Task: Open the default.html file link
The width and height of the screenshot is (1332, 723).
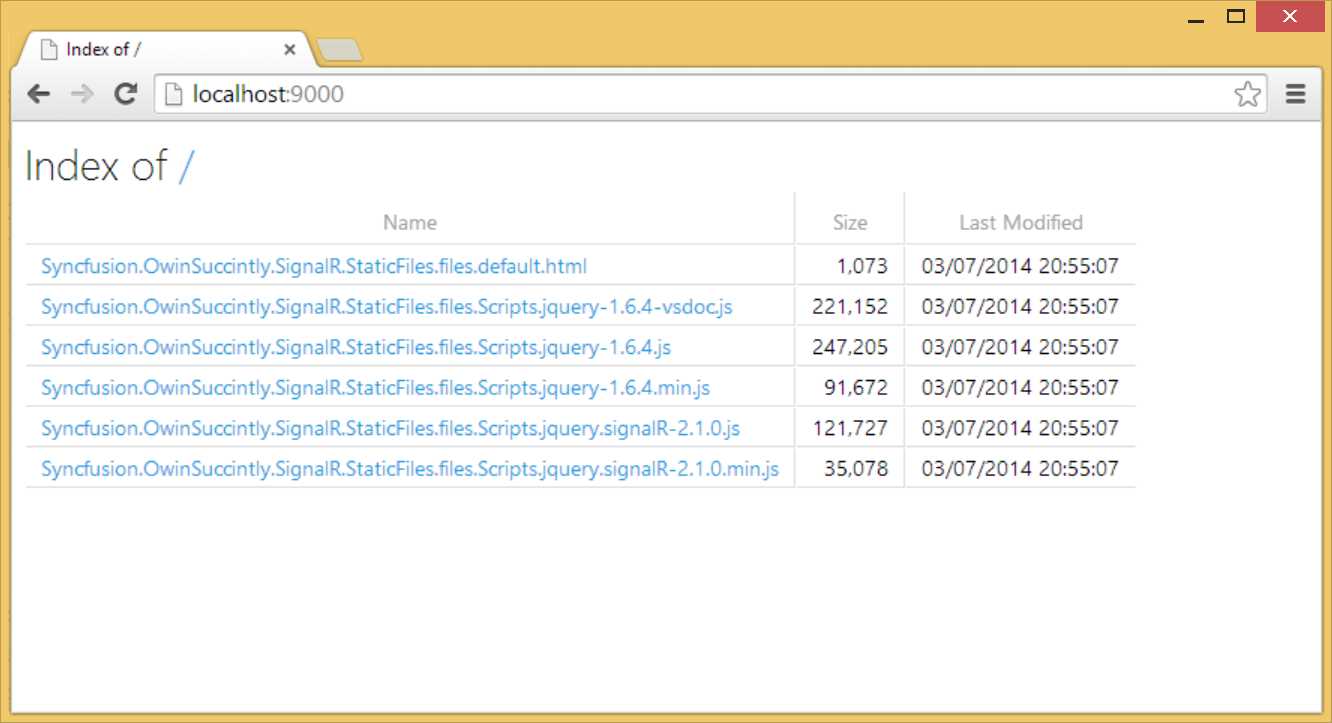Action: 314,266
